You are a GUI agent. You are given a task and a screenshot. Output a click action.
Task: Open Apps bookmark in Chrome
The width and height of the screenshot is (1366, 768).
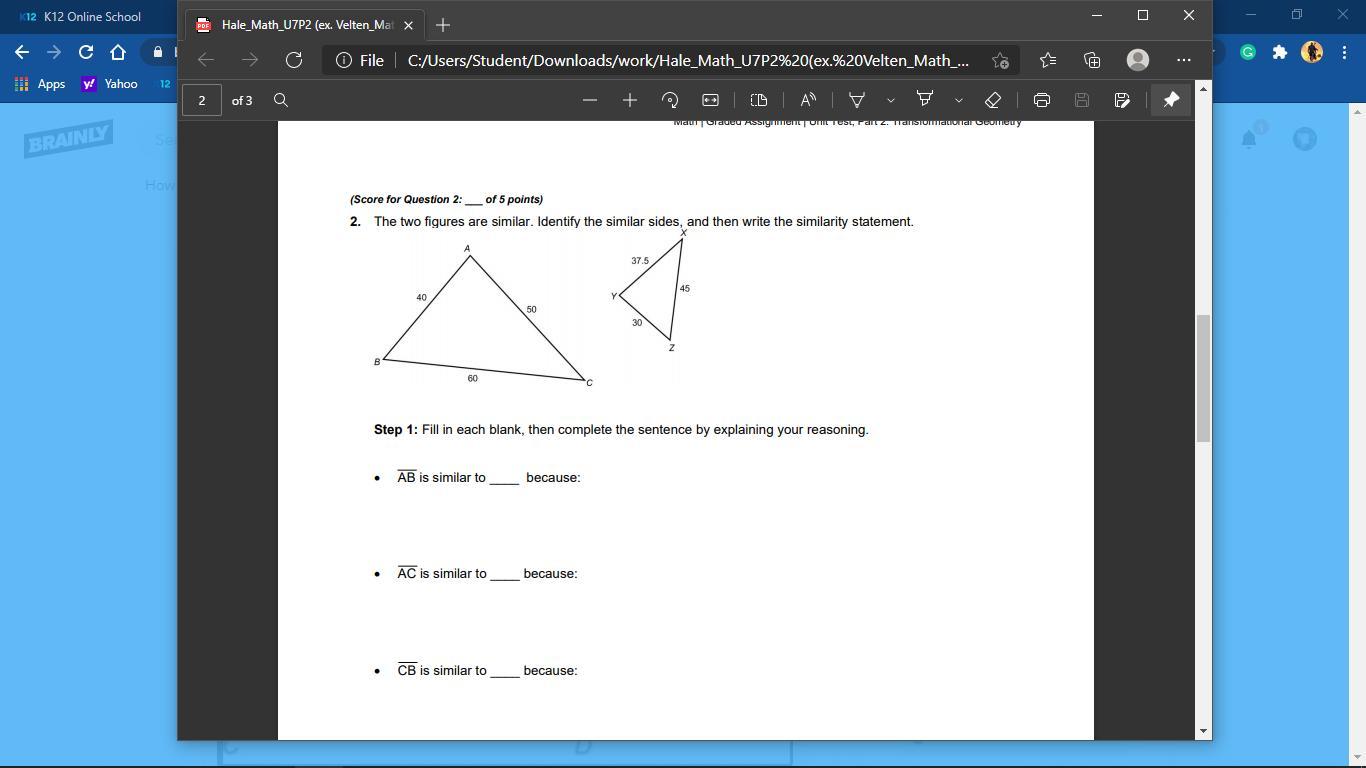coord(40,84)
